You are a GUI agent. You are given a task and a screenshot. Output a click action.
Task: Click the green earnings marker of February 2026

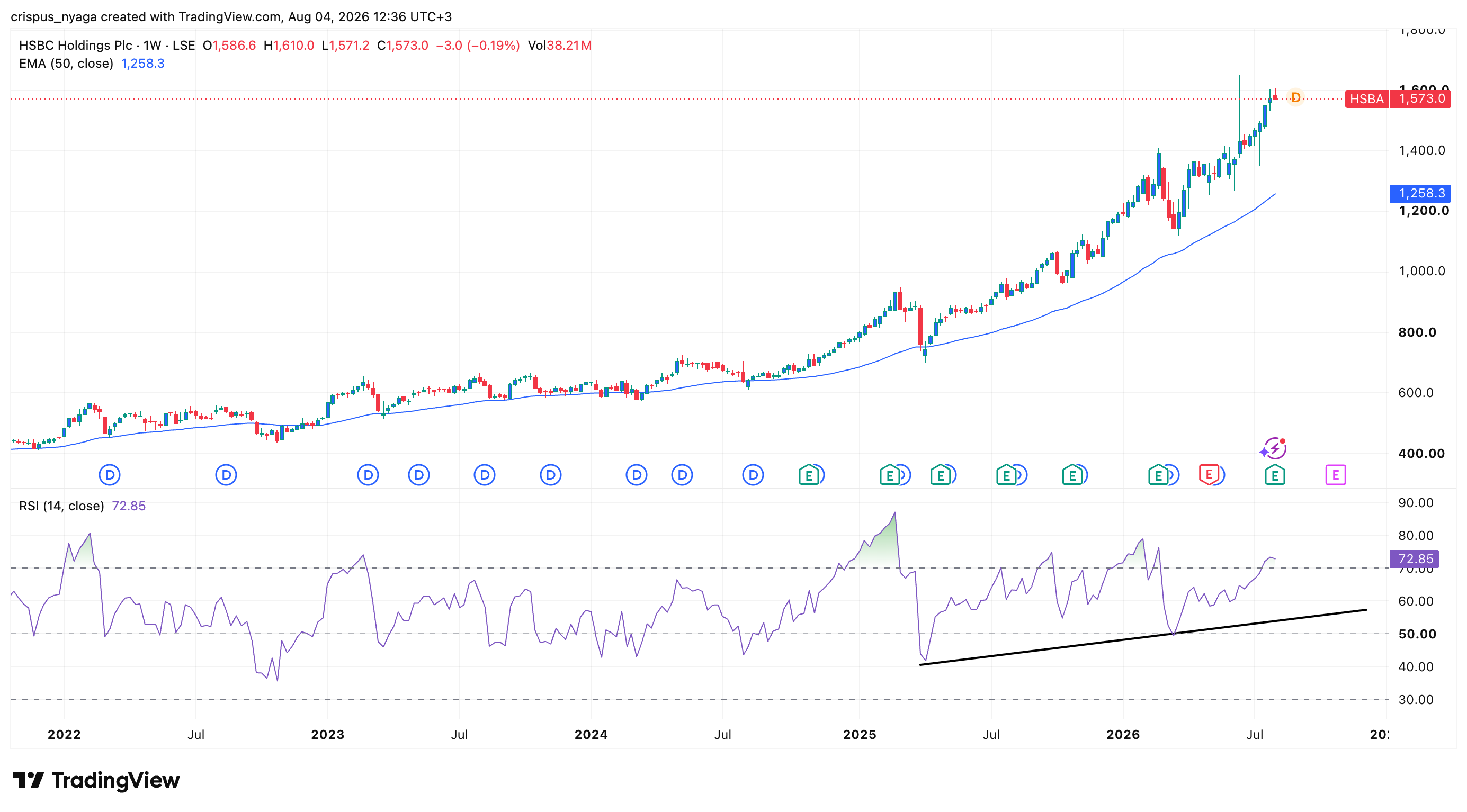pos(1158,475)
